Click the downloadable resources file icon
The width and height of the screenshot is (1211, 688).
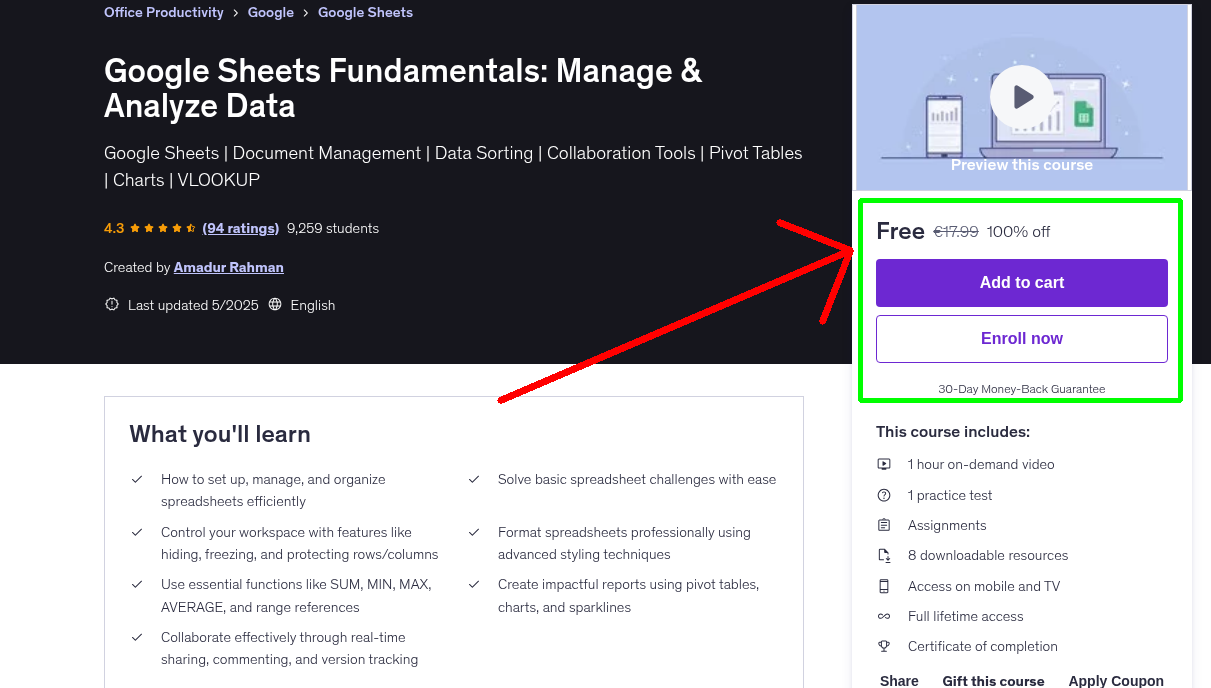coord(884,556)
